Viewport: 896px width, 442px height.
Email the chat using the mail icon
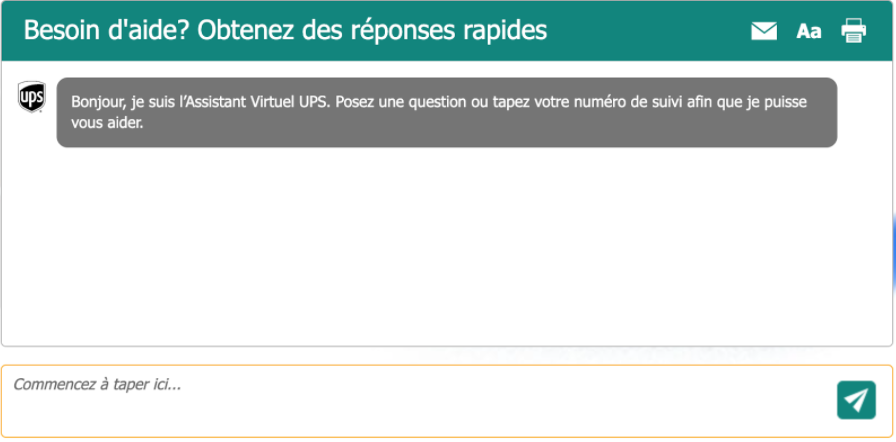[763, 31]
